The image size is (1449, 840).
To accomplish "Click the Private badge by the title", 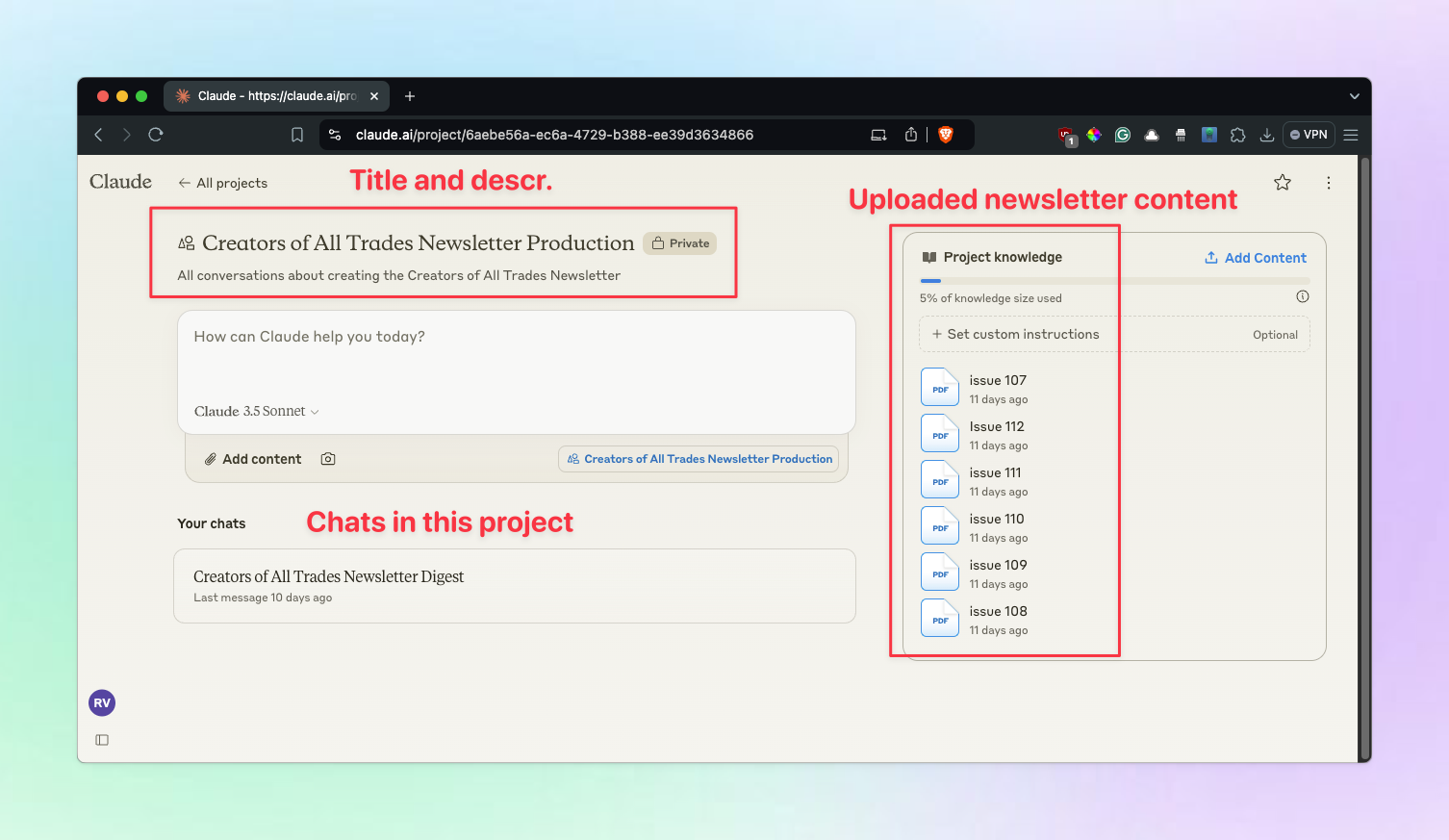I will point(680,243).
